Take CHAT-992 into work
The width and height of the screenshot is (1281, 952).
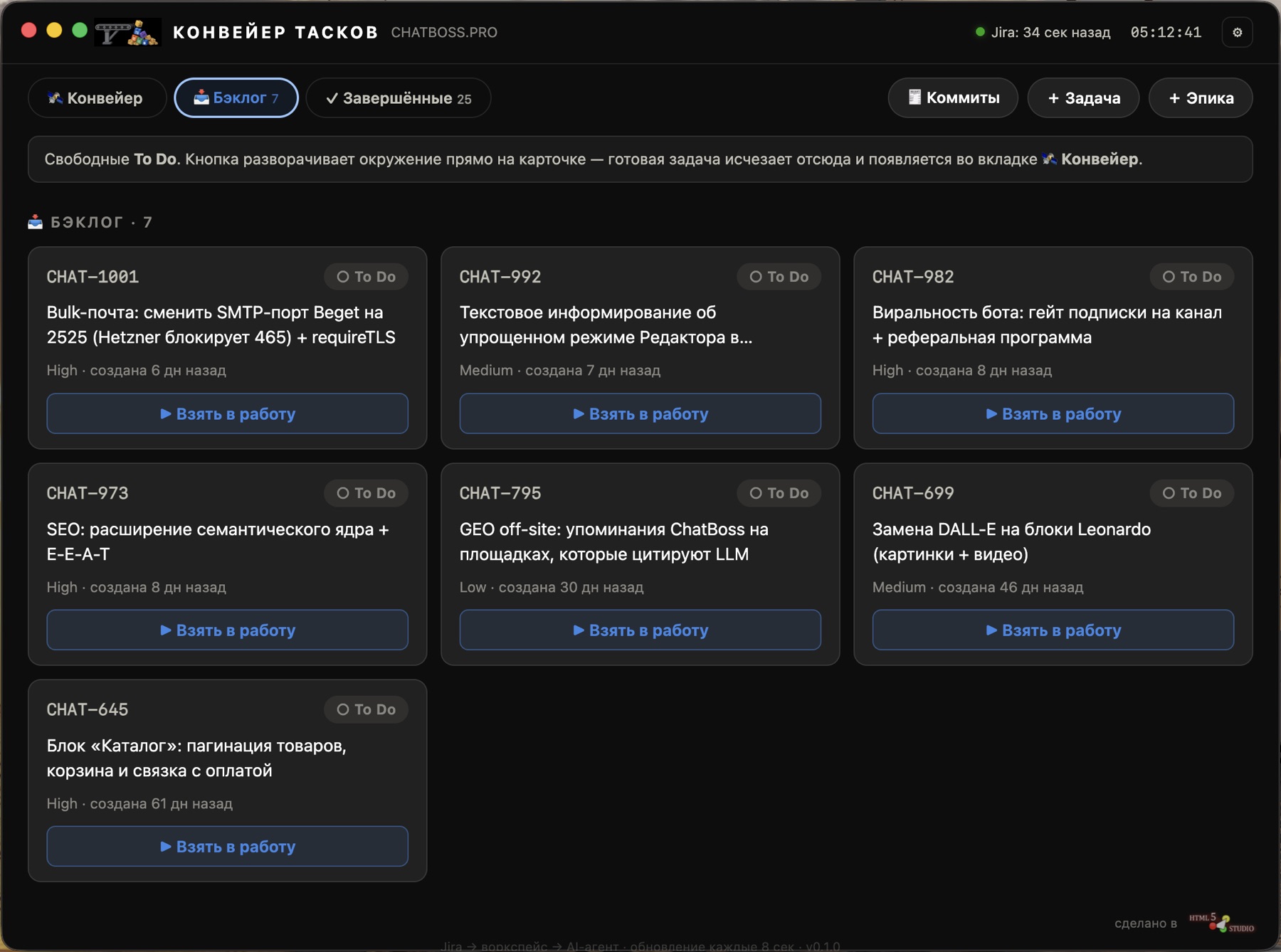pyautogui.click(x=640, y=413)
